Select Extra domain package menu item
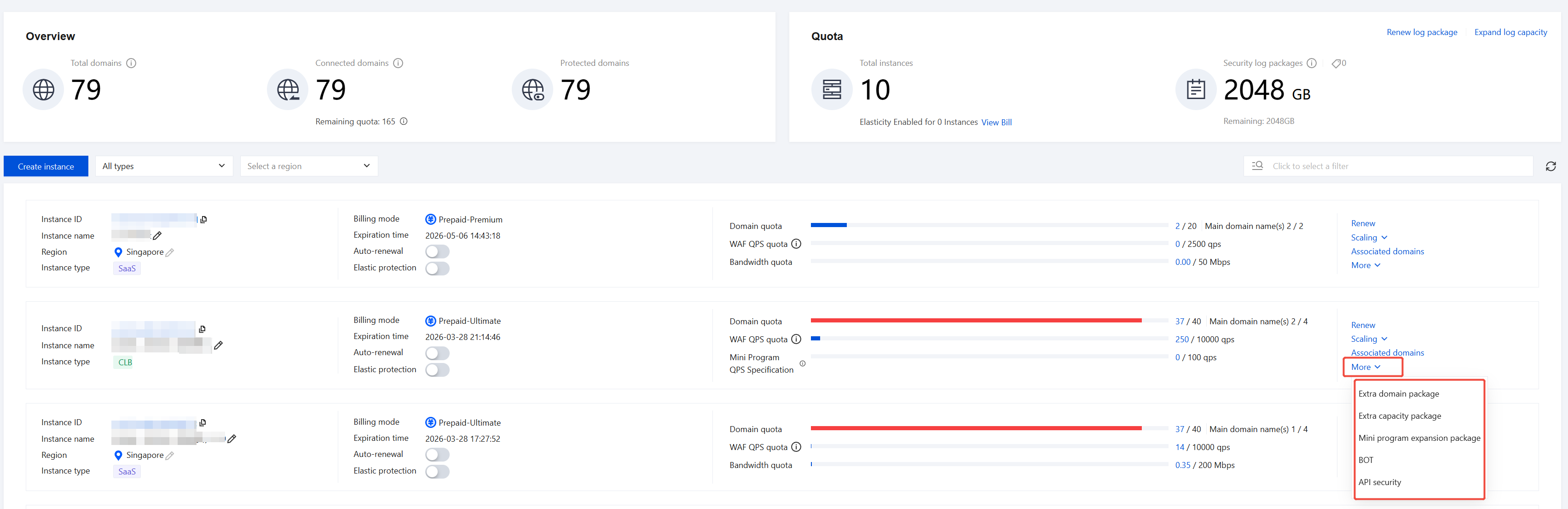The height and width of the screenshot is (509, 1568). pyautogui.click(x=1398, y=394)
